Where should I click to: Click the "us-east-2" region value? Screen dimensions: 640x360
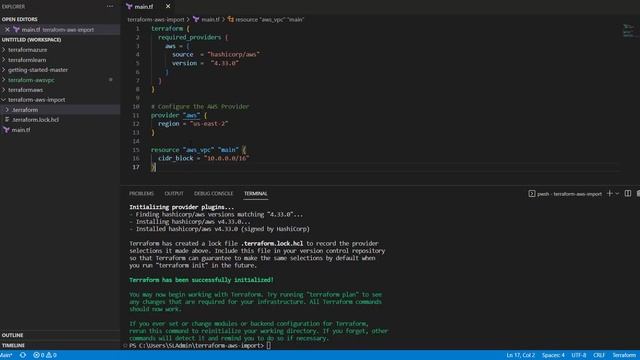209,124
